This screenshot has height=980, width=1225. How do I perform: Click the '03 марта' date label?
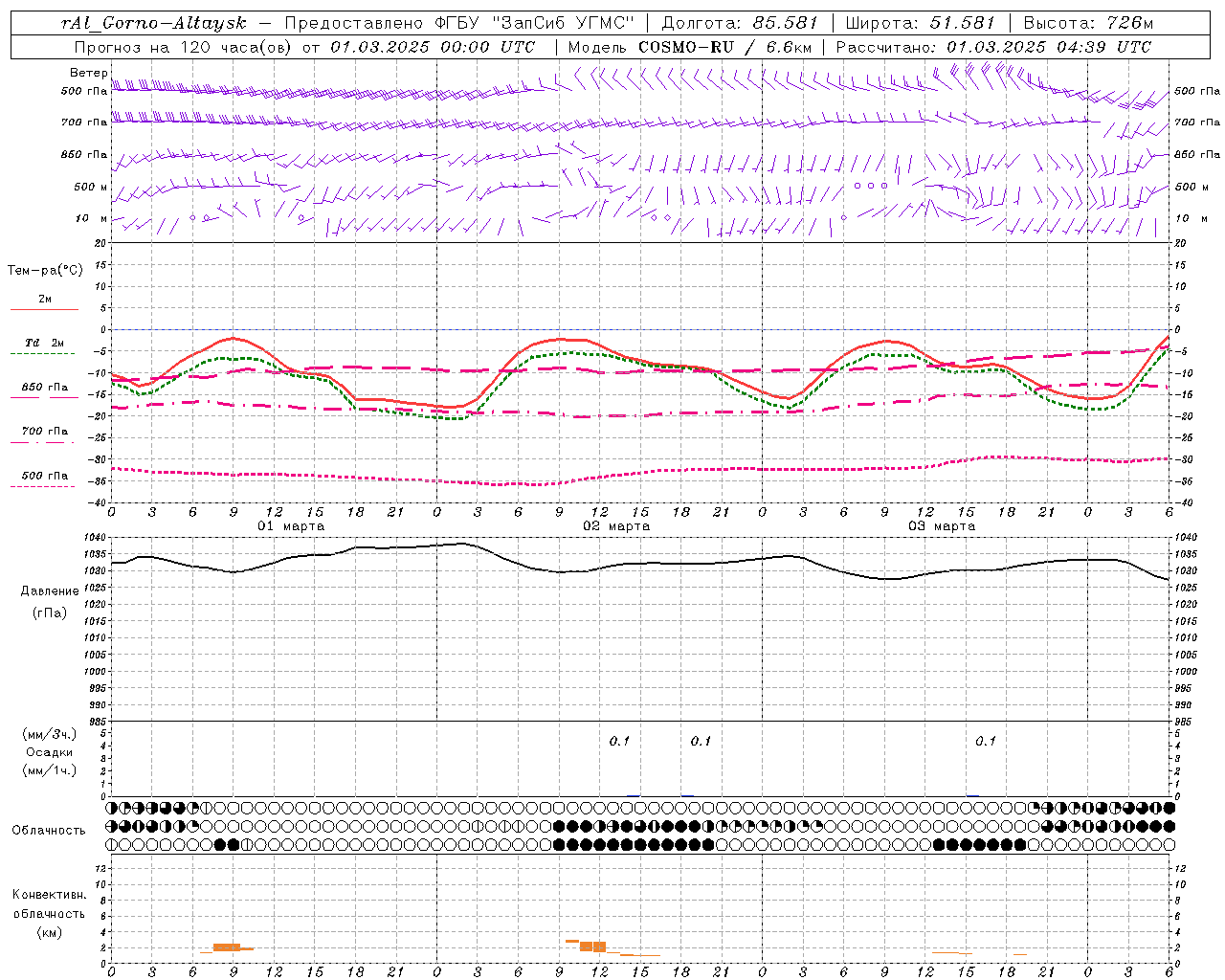(x=942, y=526)
